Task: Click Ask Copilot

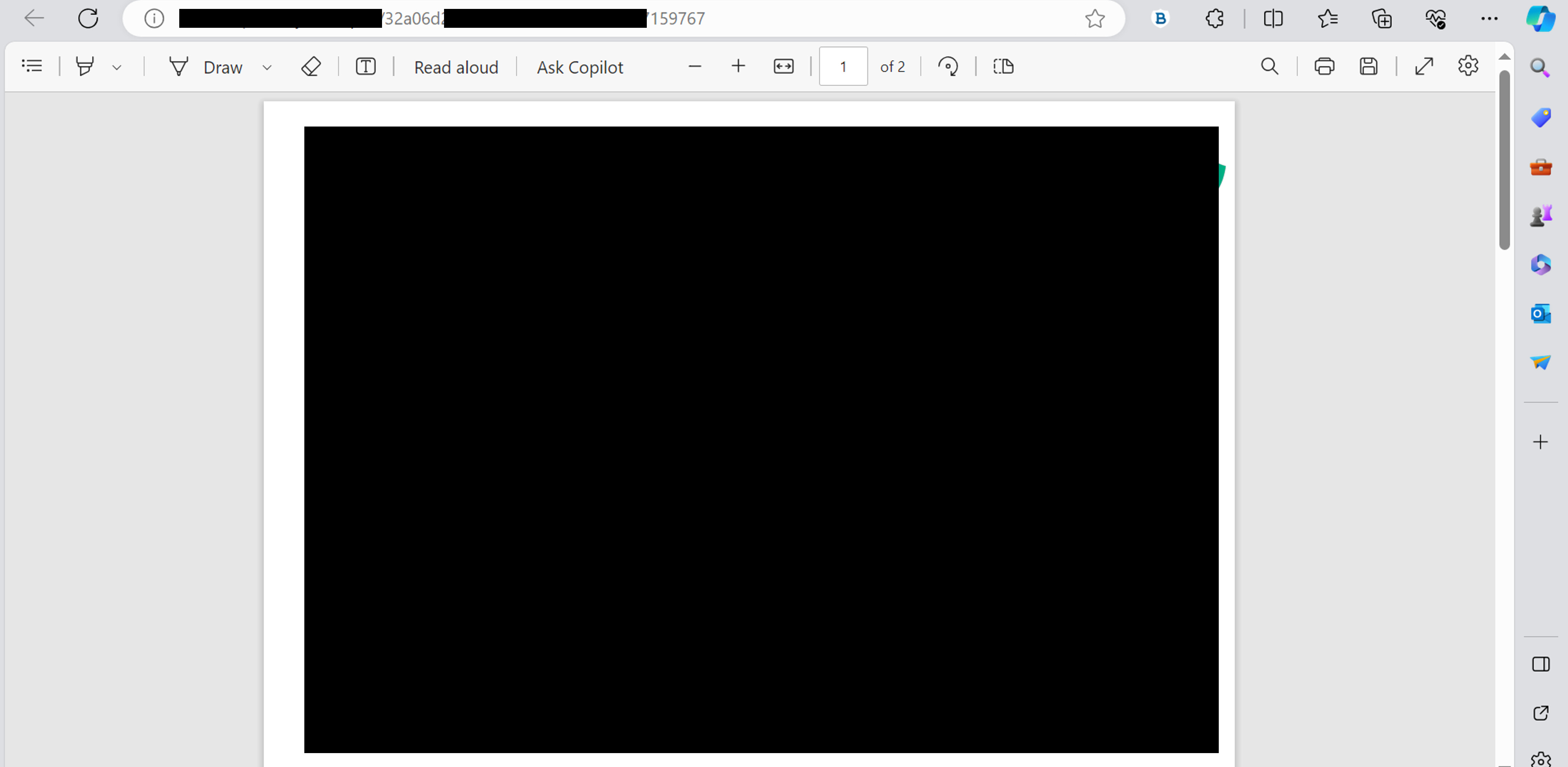Action: click(579, 67)
